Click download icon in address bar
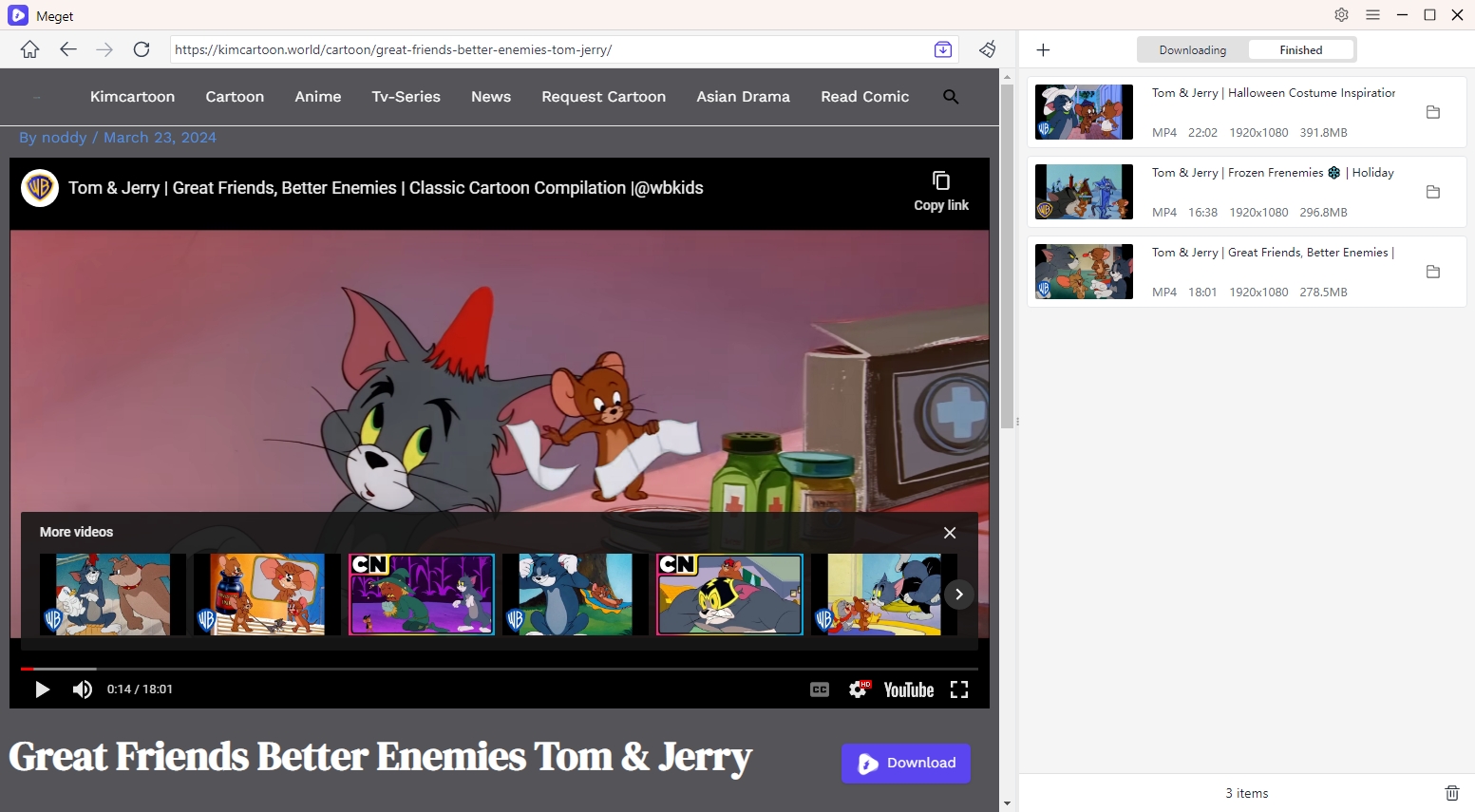The height and width of the screenshot is (812, 1475). pos(943,49)
